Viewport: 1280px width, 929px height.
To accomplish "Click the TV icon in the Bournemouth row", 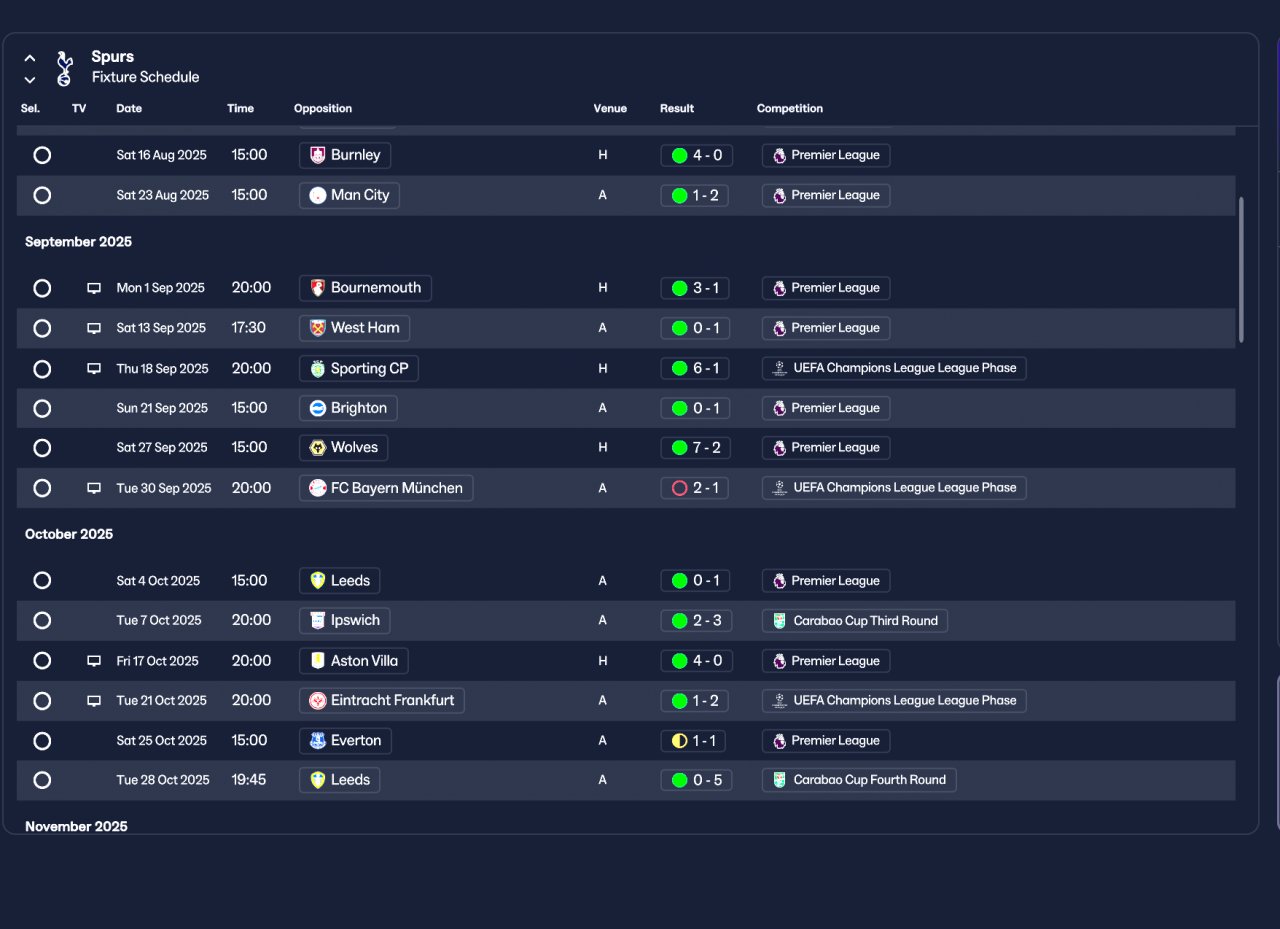I will pos(94,288).
